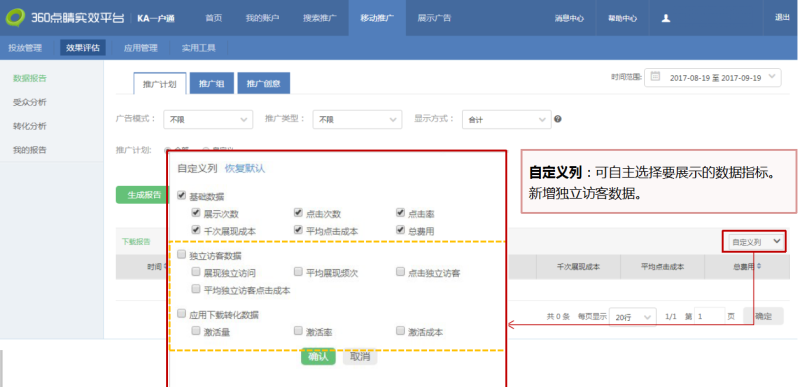Viewport: 800px width, 387px height.
Task: Open 消息中心
Action: 569,18
